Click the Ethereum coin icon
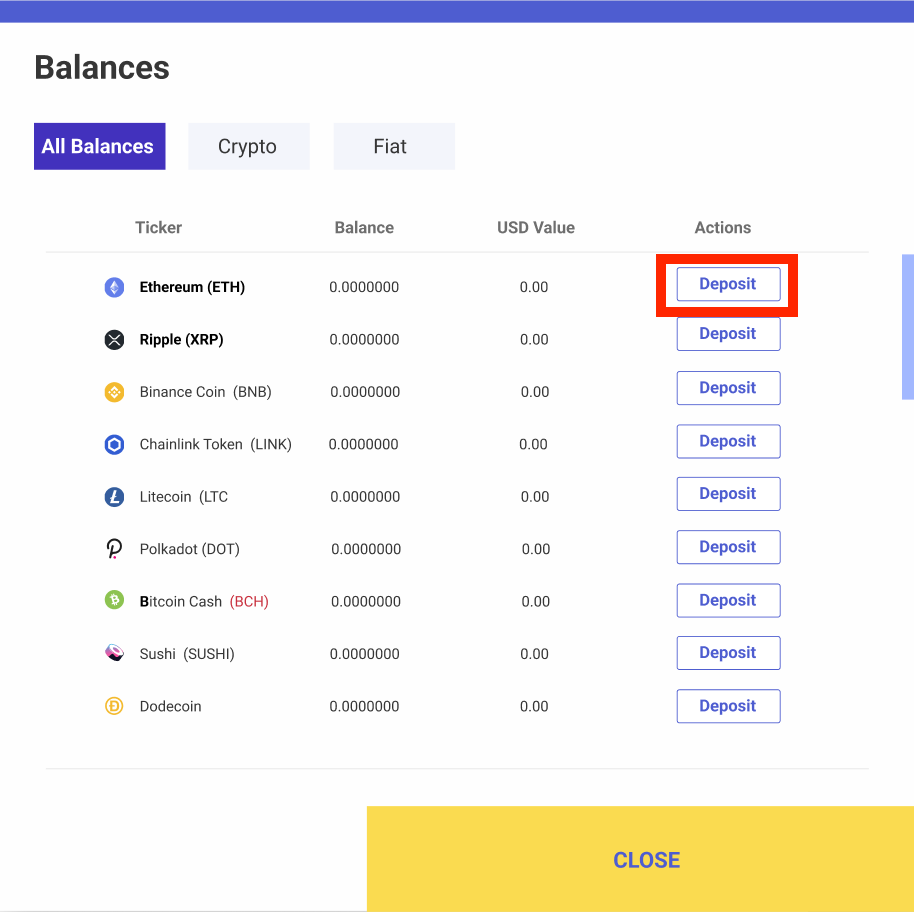914x912 pixels. tap(114, 287)
